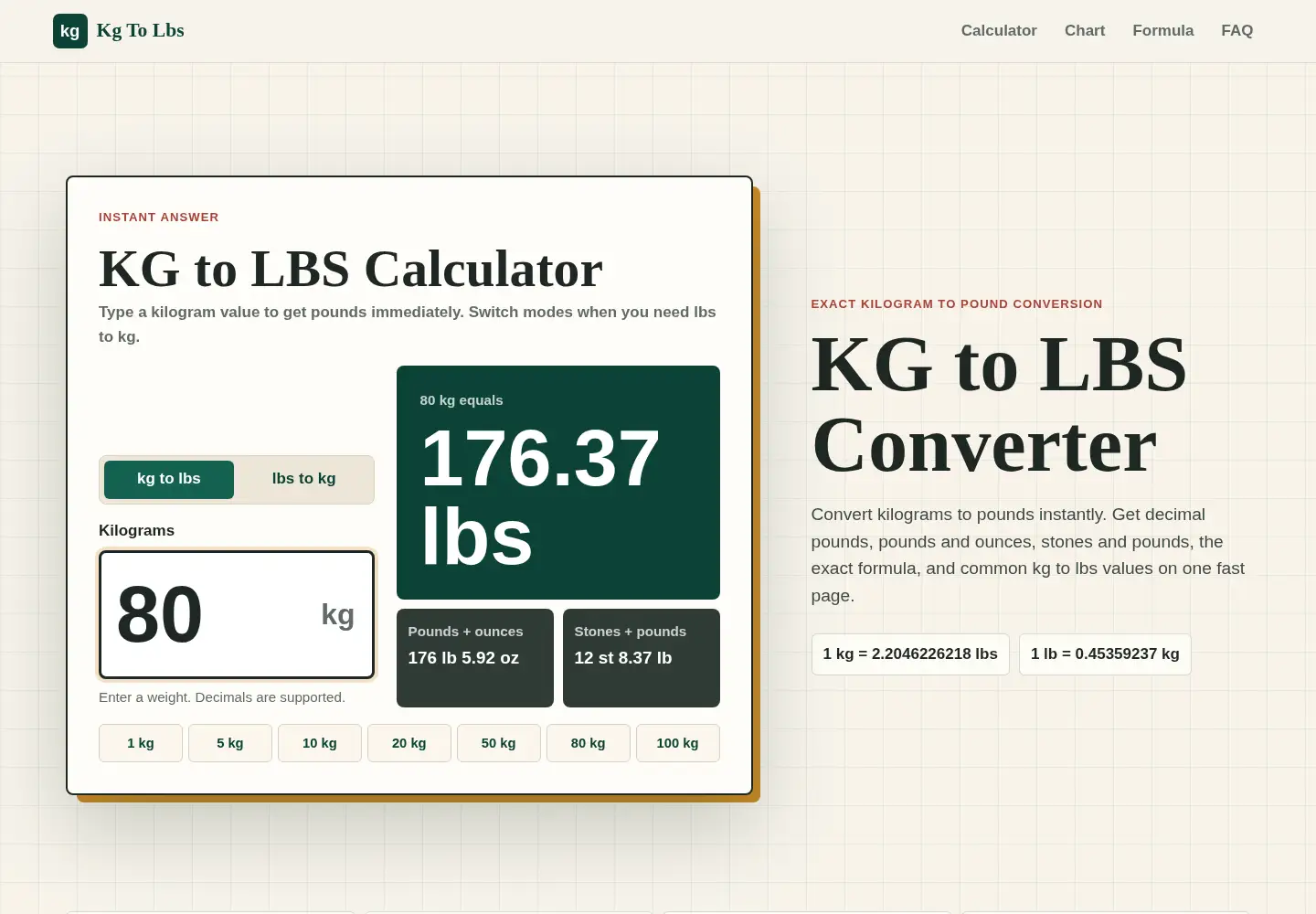1316x914 pixels.
Task: Select the 50 kg preset
Action: click(x=499, y=743)
